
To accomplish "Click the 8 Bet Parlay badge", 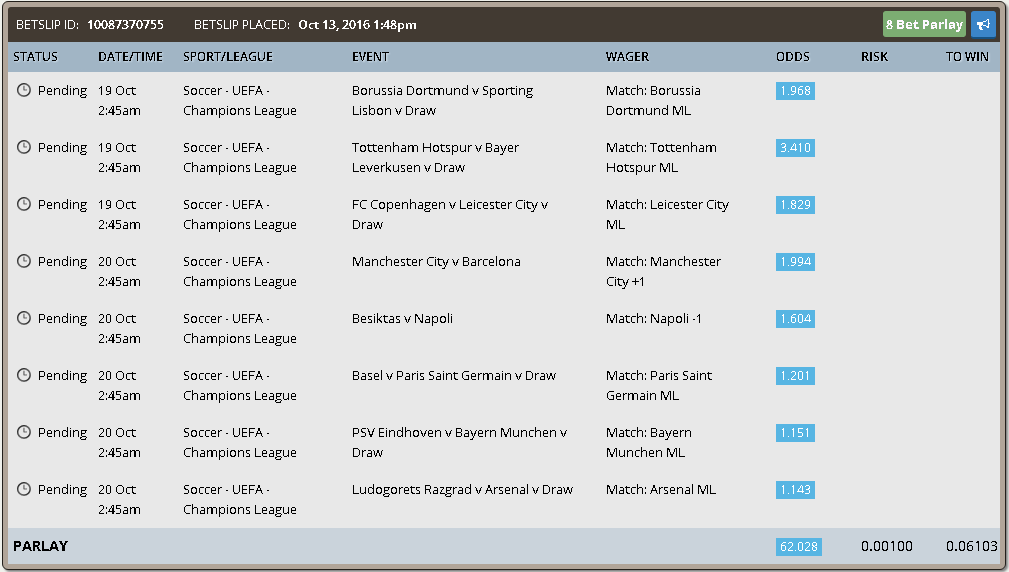I will coord(924,24).
